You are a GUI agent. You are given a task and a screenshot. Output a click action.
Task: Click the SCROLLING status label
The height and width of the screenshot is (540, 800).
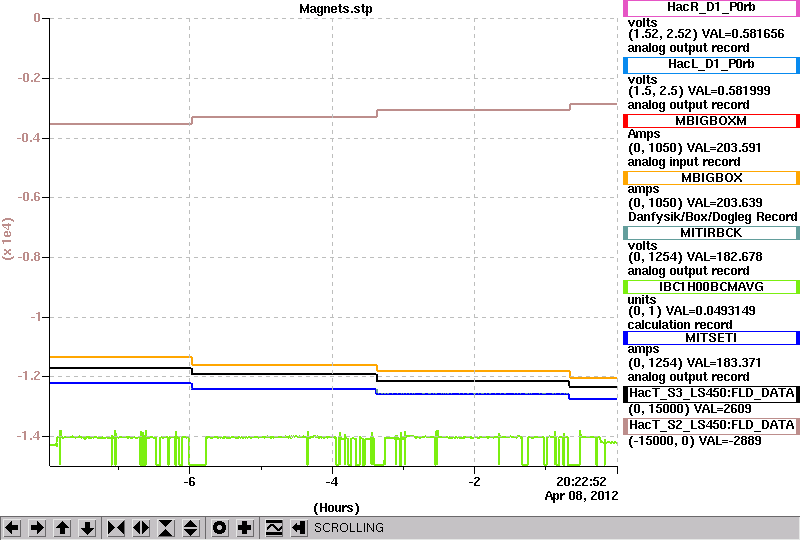pyautogui.click(x=349, y=528)
